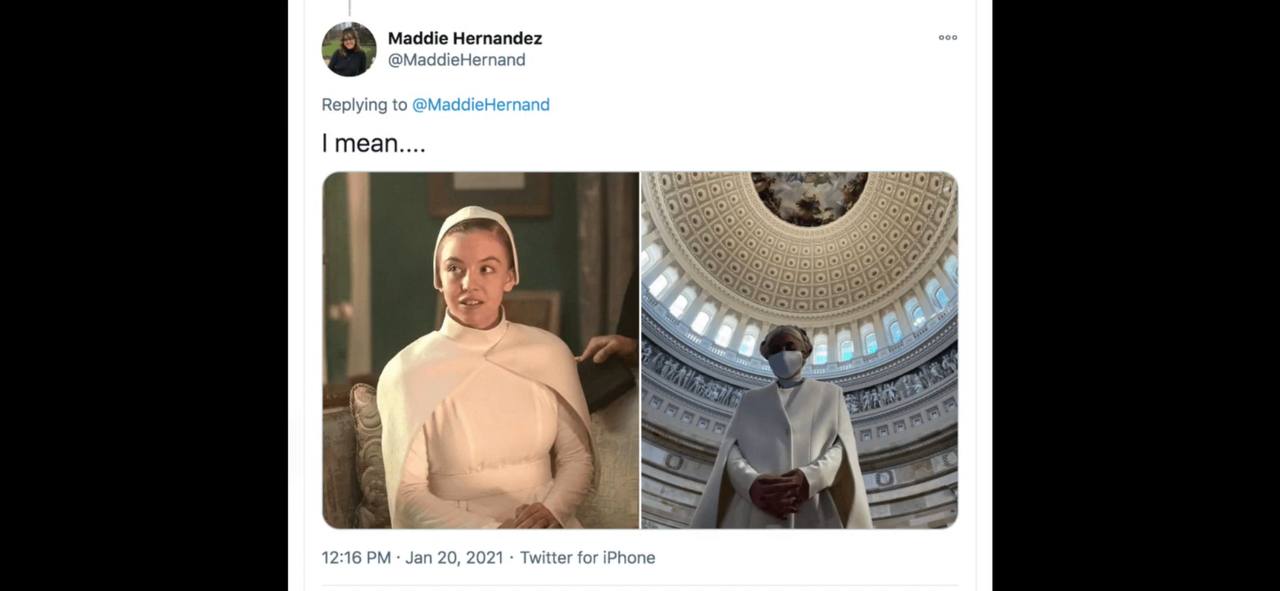This screenshot has height=591, width=1280.
Task: Click the Jan 20, 2021 date
Action: [x=454, y=558]
